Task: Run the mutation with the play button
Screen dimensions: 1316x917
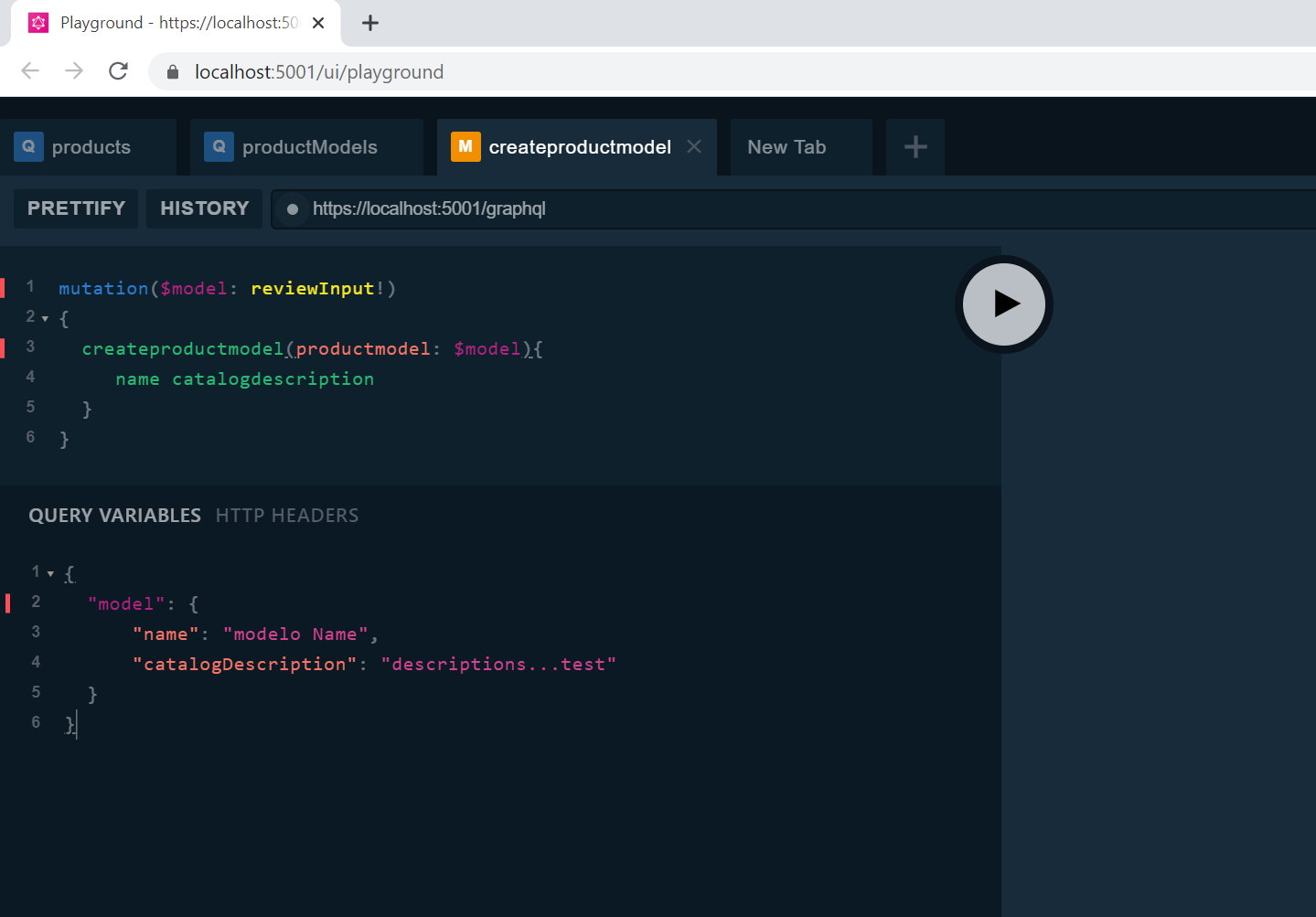Action: click(x=1004, y=304)
